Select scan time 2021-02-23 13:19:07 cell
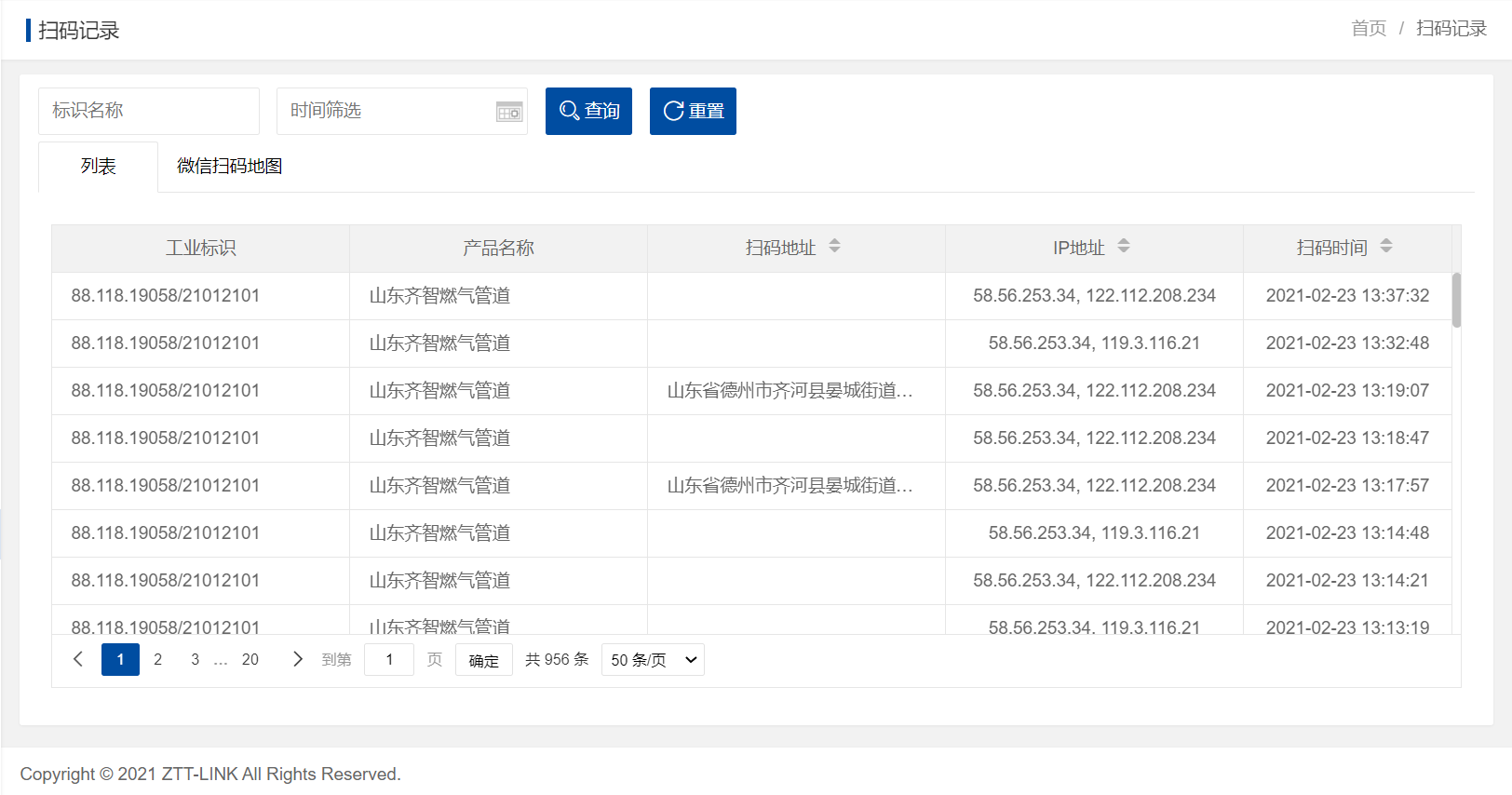 tap(1347, 391)
